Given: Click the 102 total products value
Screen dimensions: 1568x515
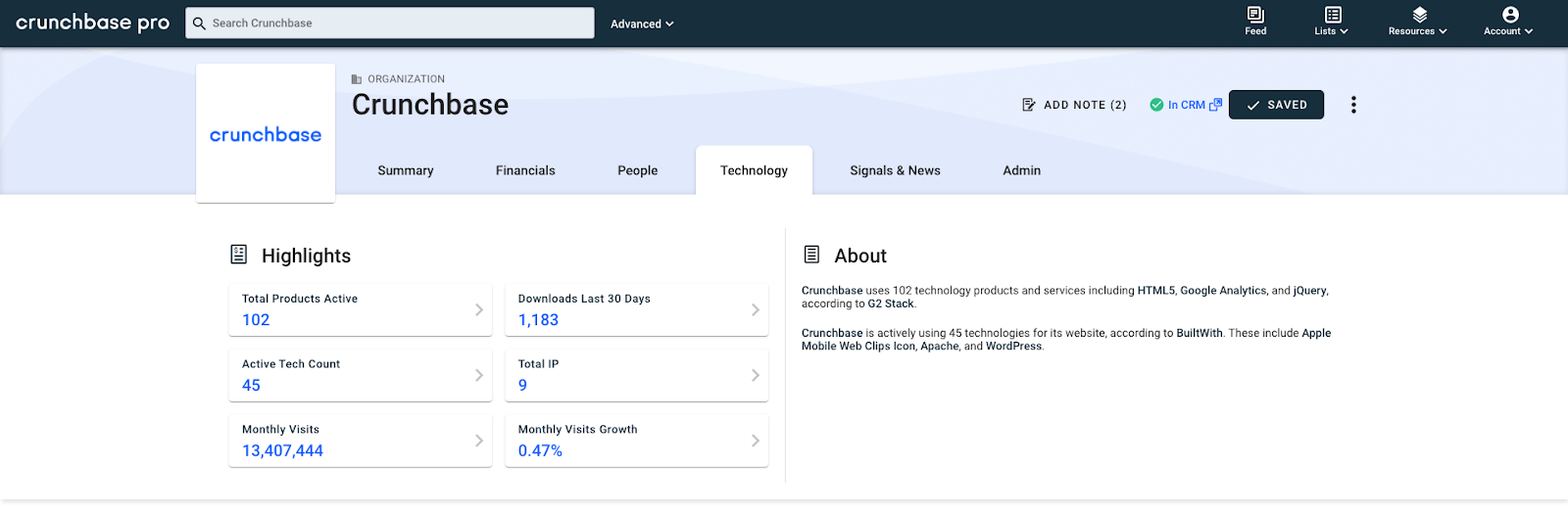Looking at the screenshot, I should coord(256,320).
